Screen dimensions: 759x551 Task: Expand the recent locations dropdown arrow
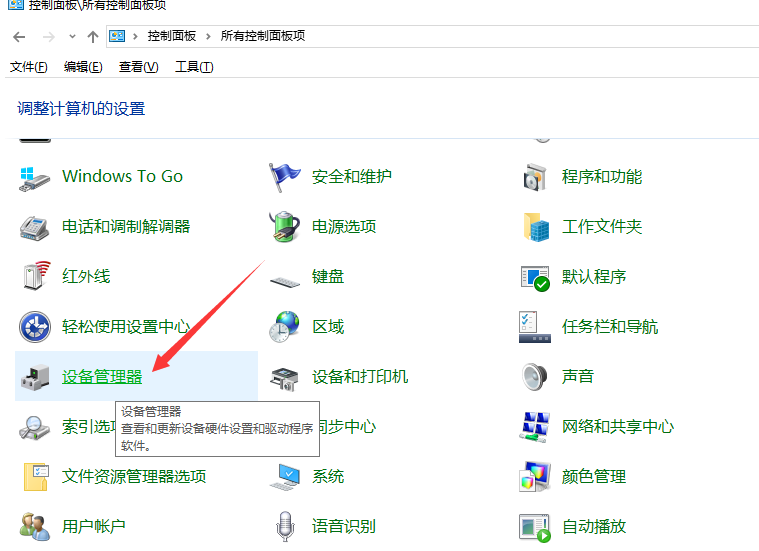(x=72, y=37)
